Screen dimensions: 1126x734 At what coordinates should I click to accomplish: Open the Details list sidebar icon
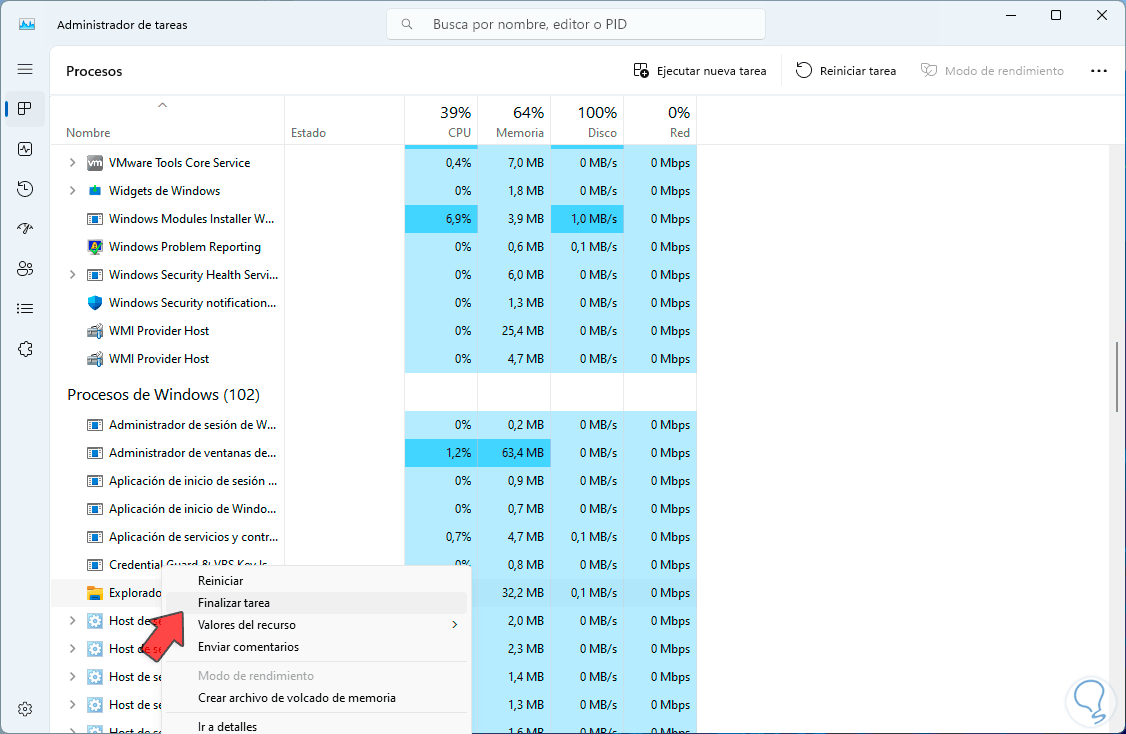25,309
